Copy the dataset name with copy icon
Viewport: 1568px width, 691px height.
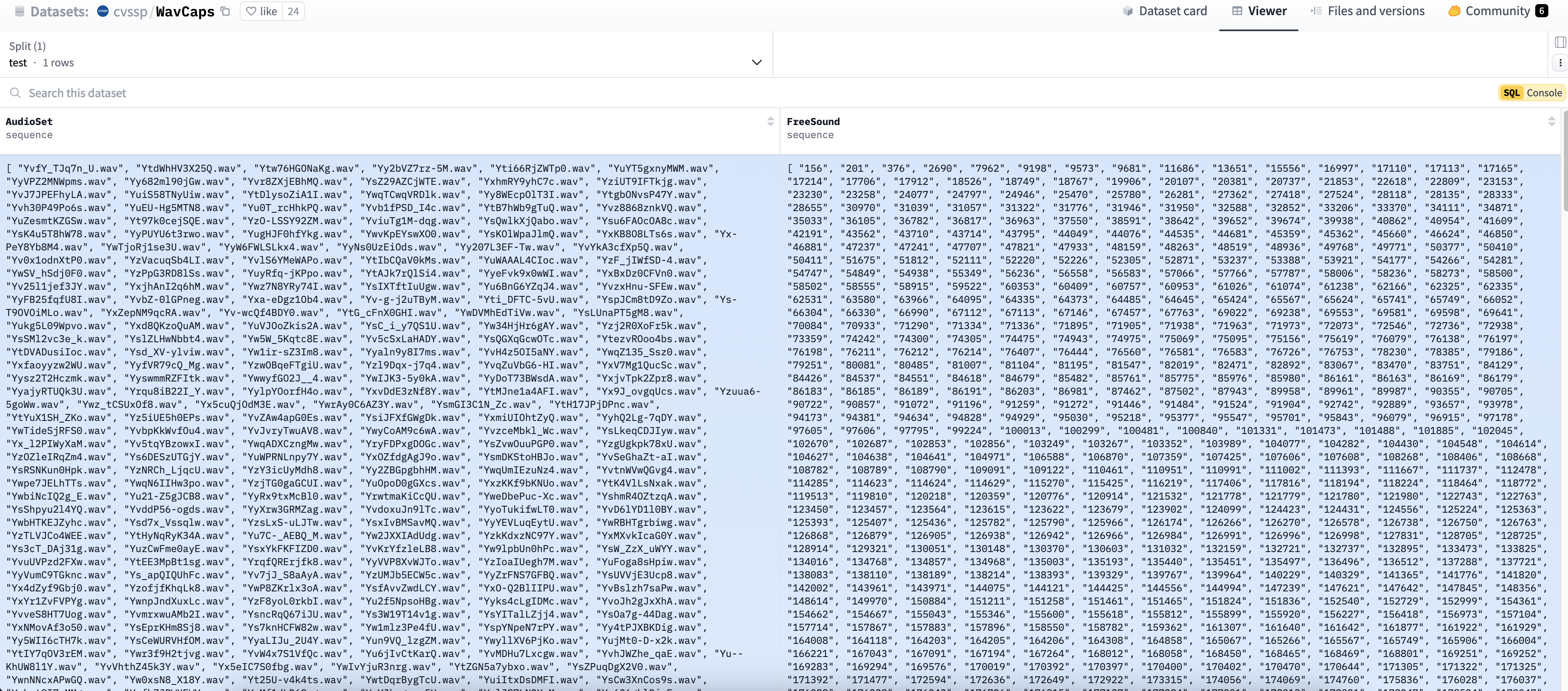[x=225, y=11]
